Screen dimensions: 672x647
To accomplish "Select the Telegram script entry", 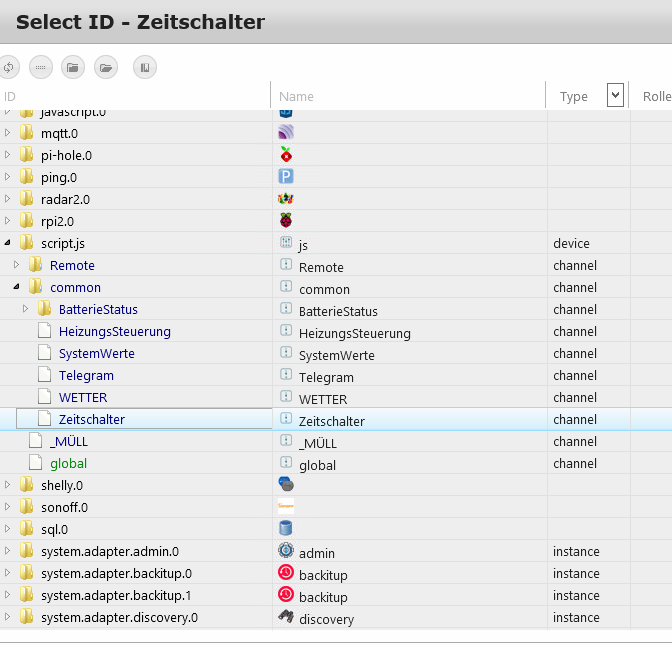I will point(86,375).
